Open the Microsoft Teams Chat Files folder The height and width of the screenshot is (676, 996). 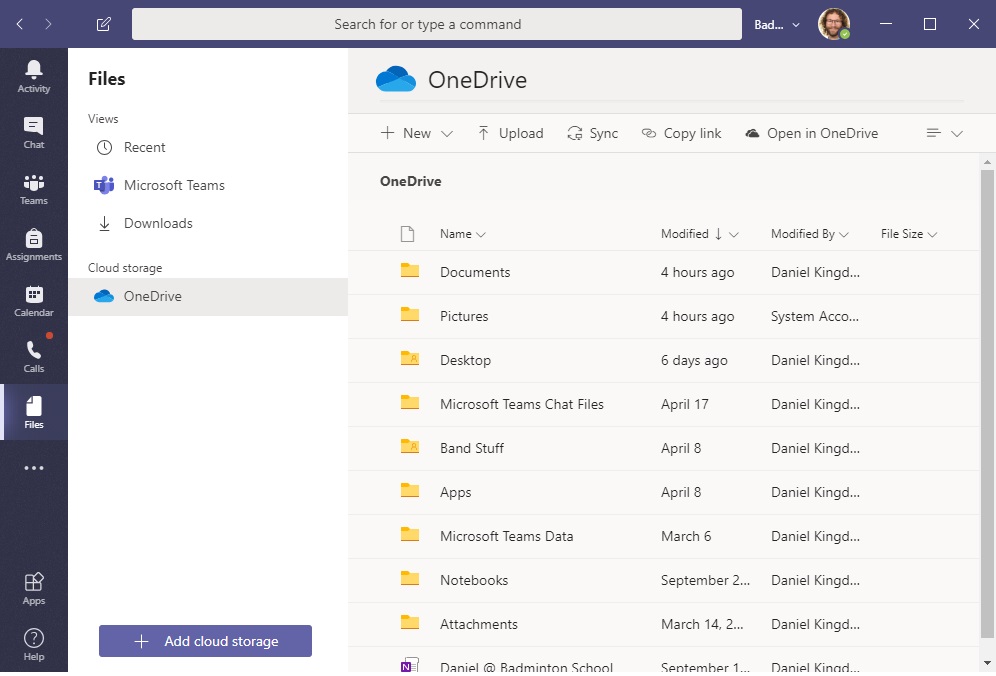pyautogui.click(x=521, y=404)
